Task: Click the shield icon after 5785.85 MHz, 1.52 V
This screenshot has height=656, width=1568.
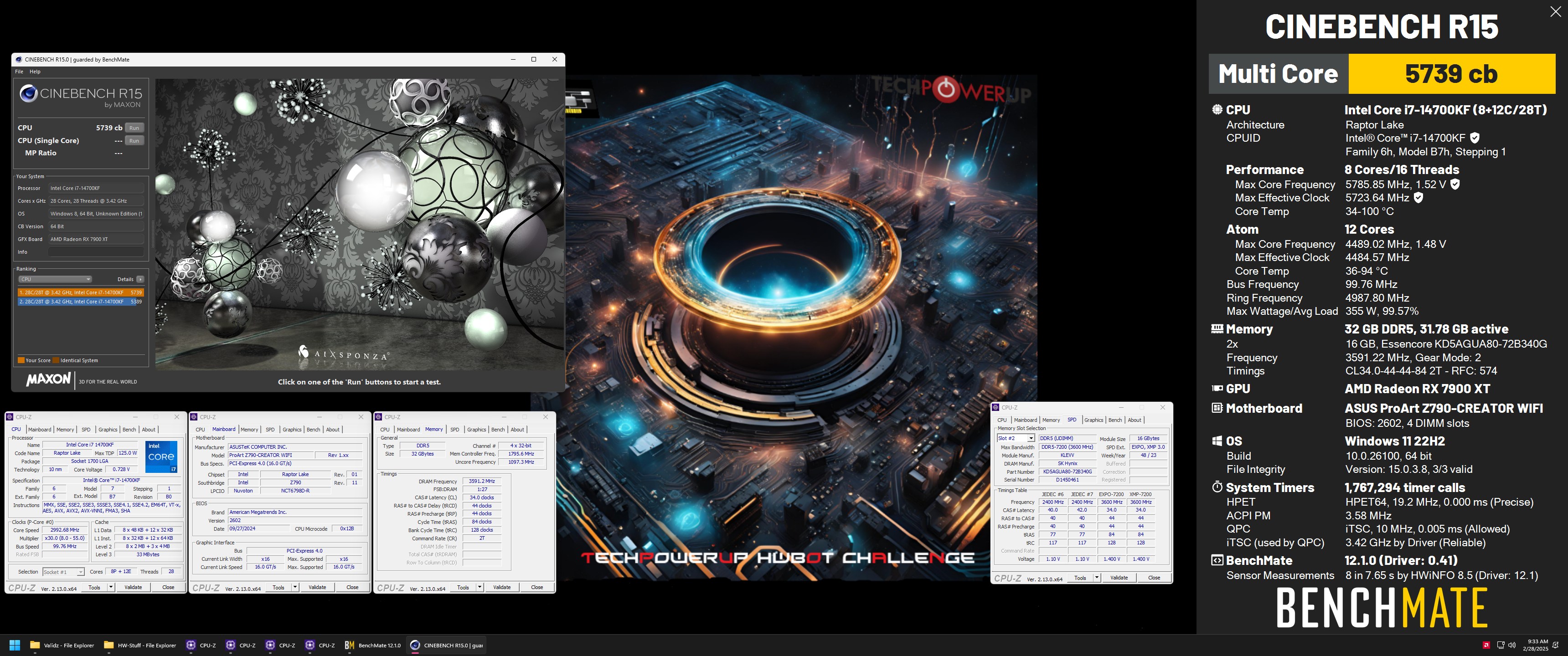Action: click(x=1455, y=184)
